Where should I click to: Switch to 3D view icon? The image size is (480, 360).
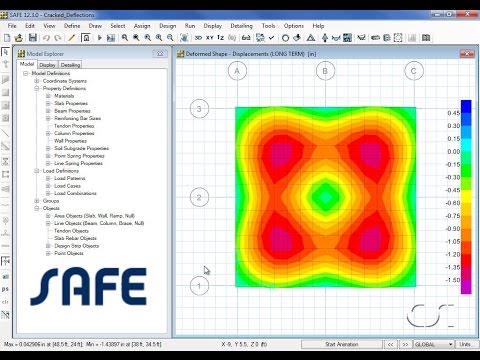198,38
